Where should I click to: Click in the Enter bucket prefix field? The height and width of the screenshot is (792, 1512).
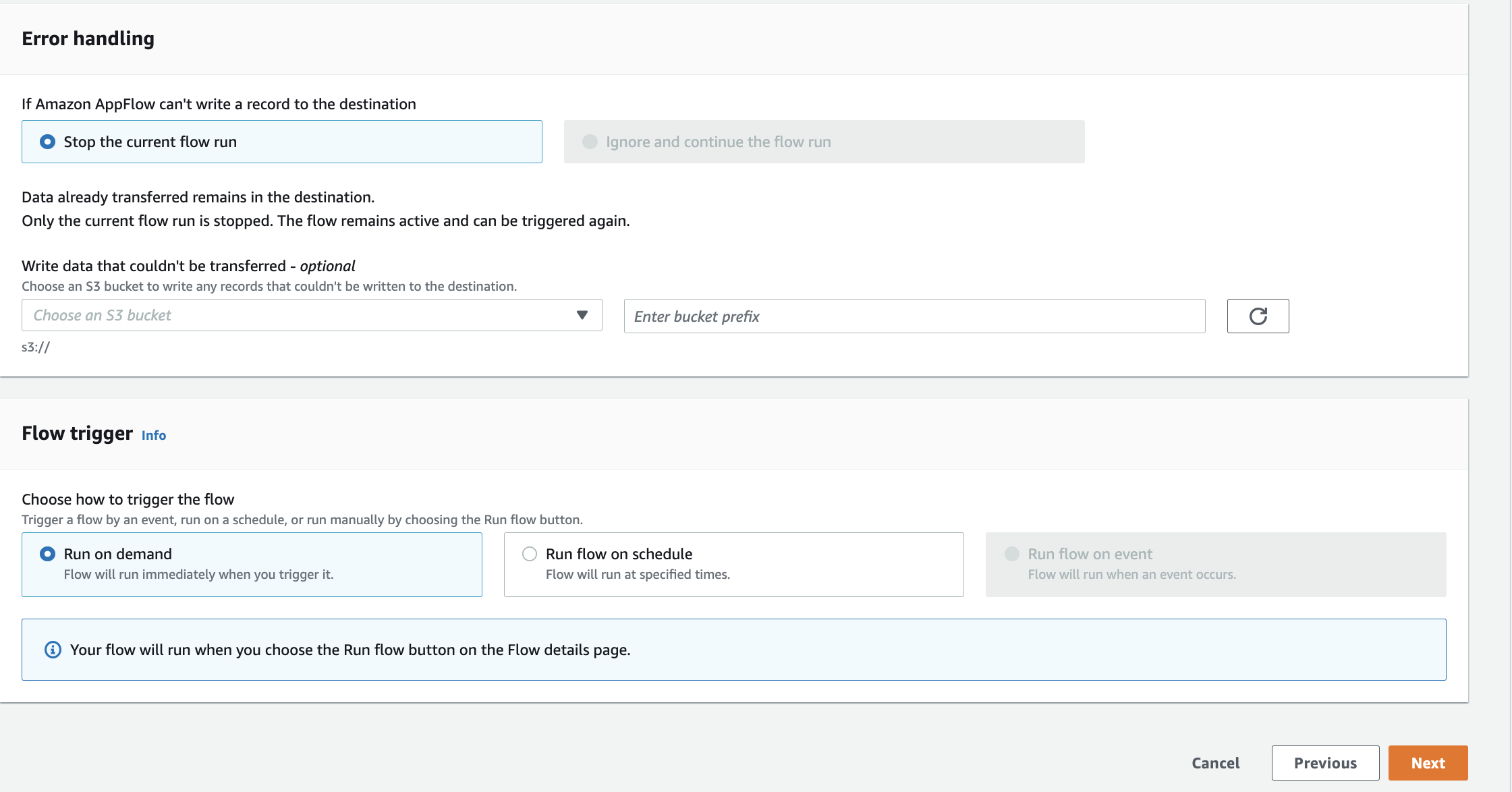(914, 316)
